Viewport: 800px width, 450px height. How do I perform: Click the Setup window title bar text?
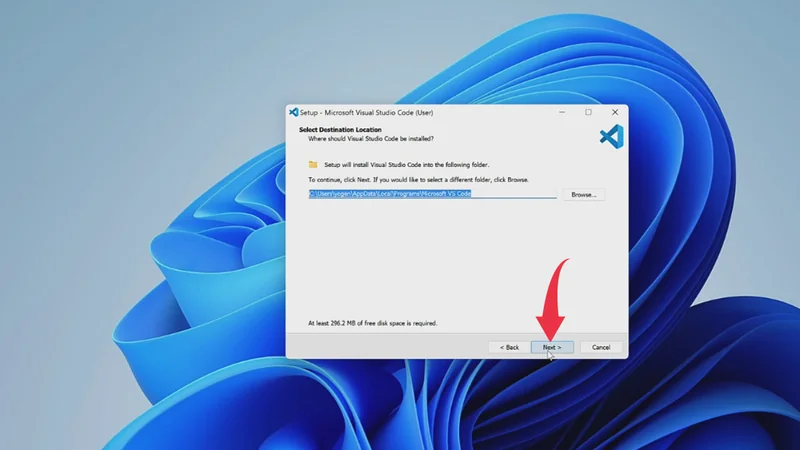[x=360, y=112]
